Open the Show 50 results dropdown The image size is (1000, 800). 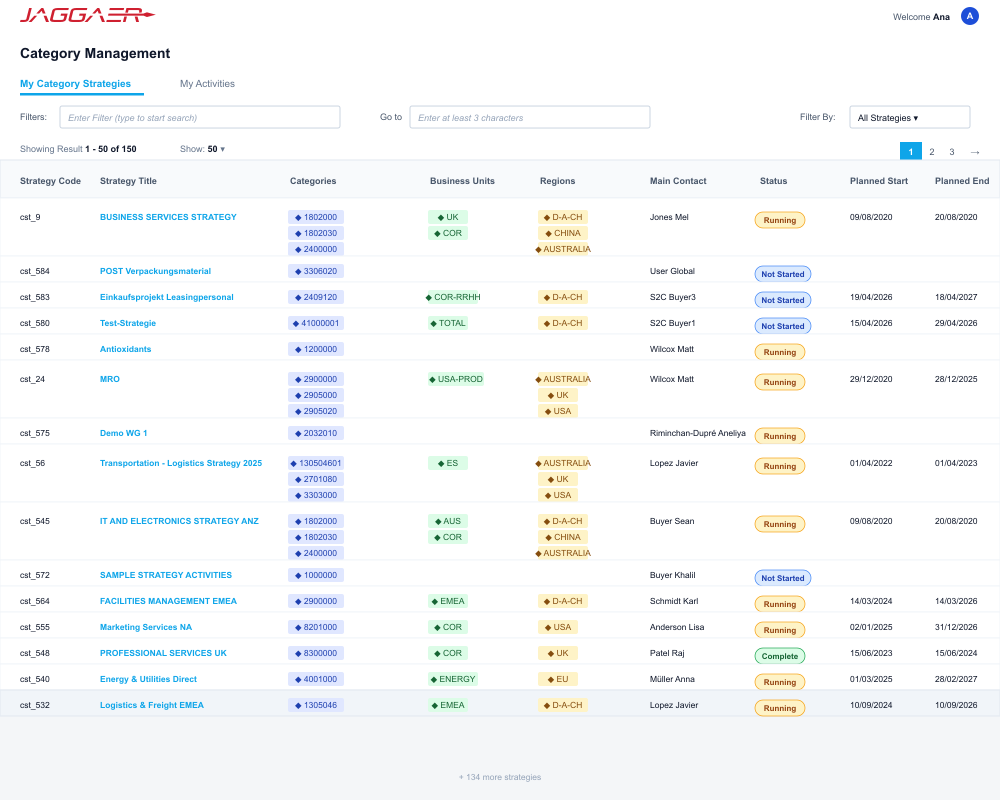tap(216, 149)
